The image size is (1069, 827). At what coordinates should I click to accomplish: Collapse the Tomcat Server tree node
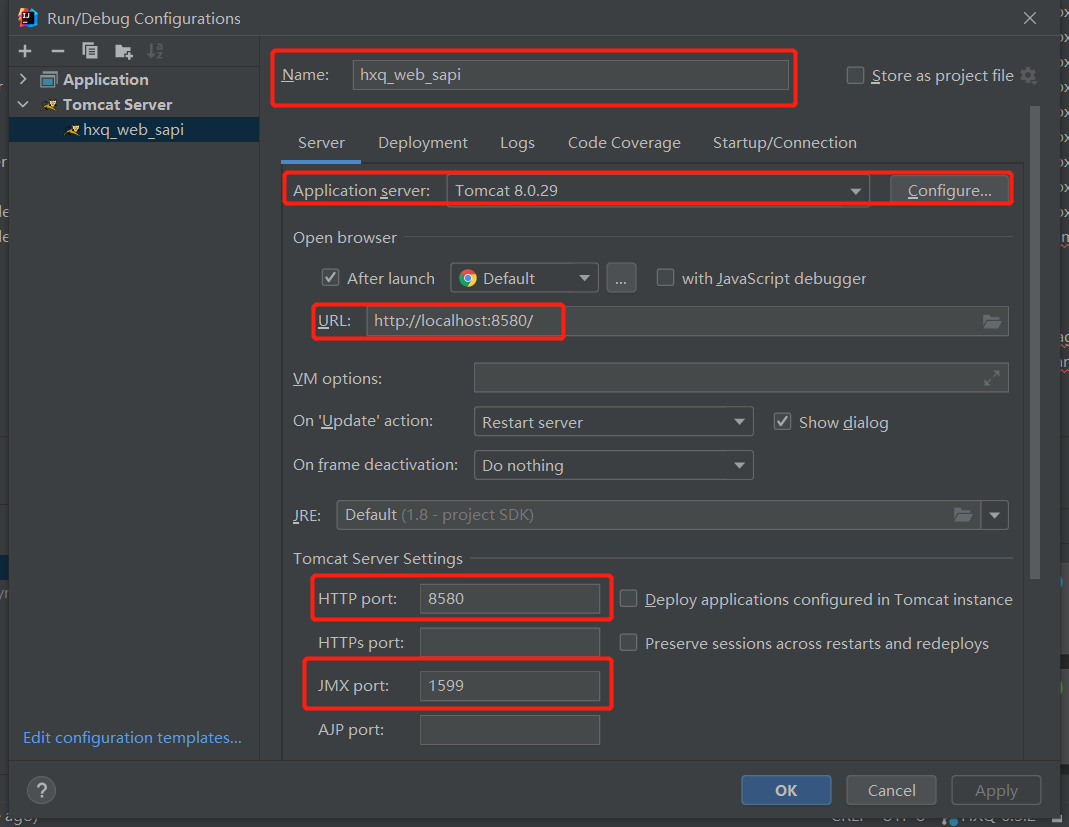click(x=23, y=104)
